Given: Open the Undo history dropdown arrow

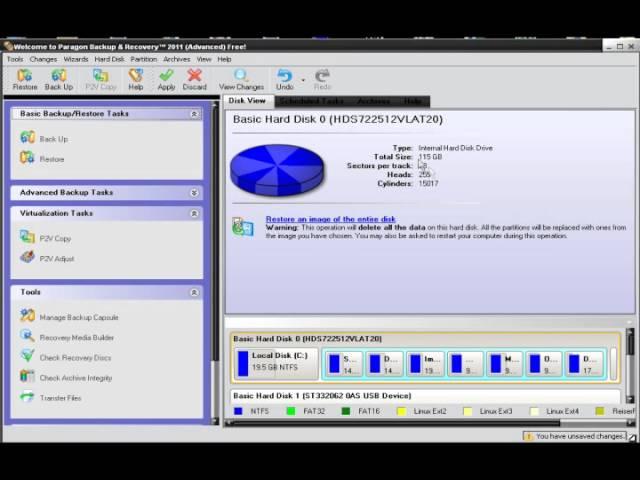Looking at the screenshot, I should pyautogui.click(x=303, y=80).
